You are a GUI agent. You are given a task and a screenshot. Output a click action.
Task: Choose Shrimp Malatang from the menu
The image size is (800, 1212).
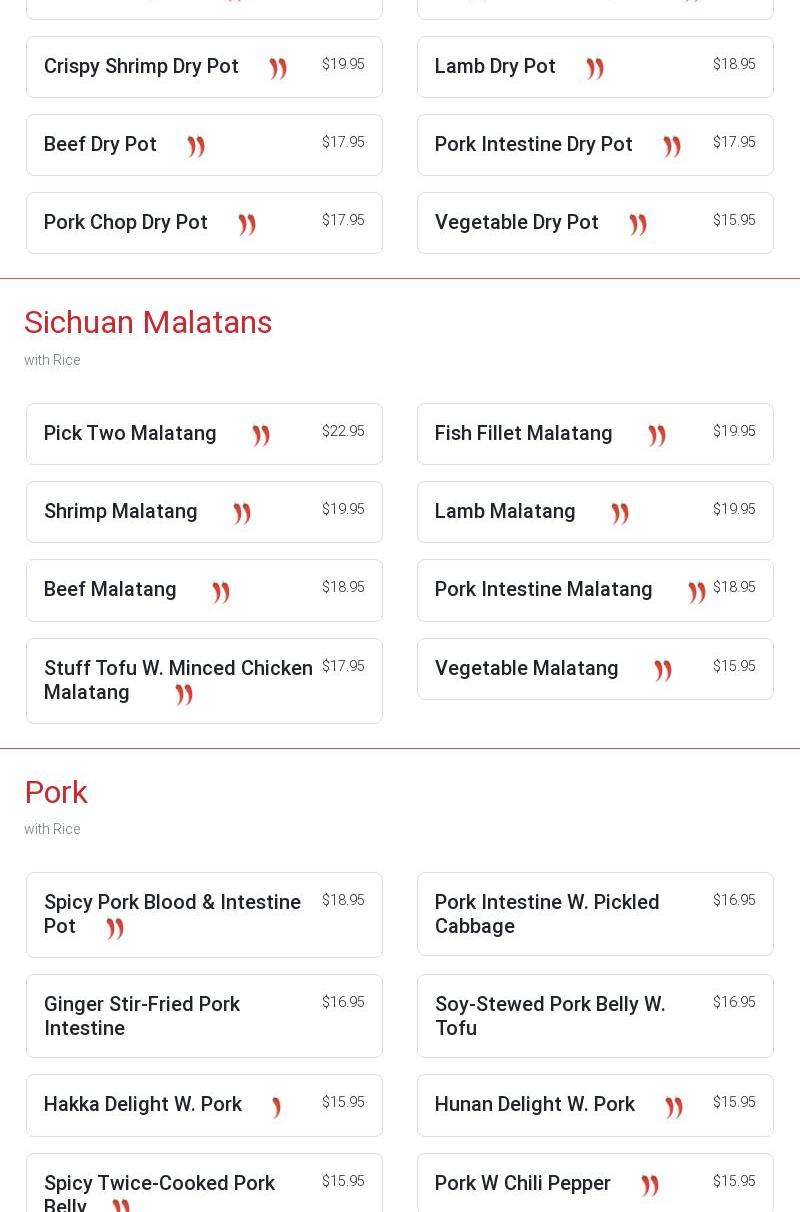tap(121, 511)
